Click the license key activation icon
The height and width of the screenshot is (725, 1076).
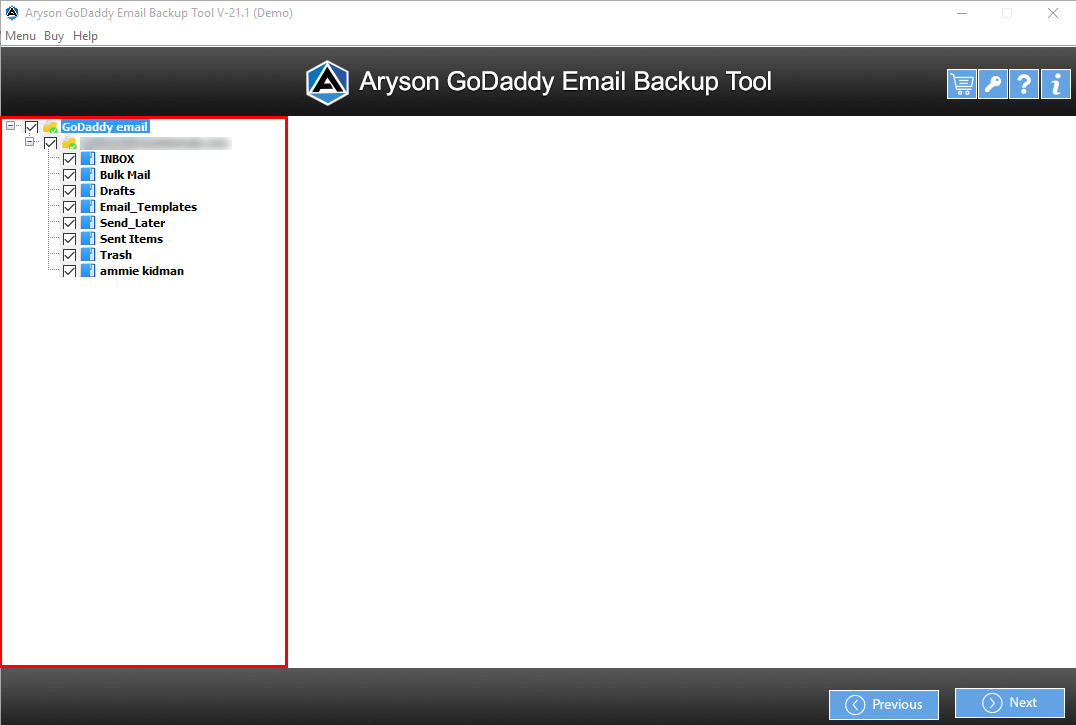pyautogui.click(x=993, y=84)
